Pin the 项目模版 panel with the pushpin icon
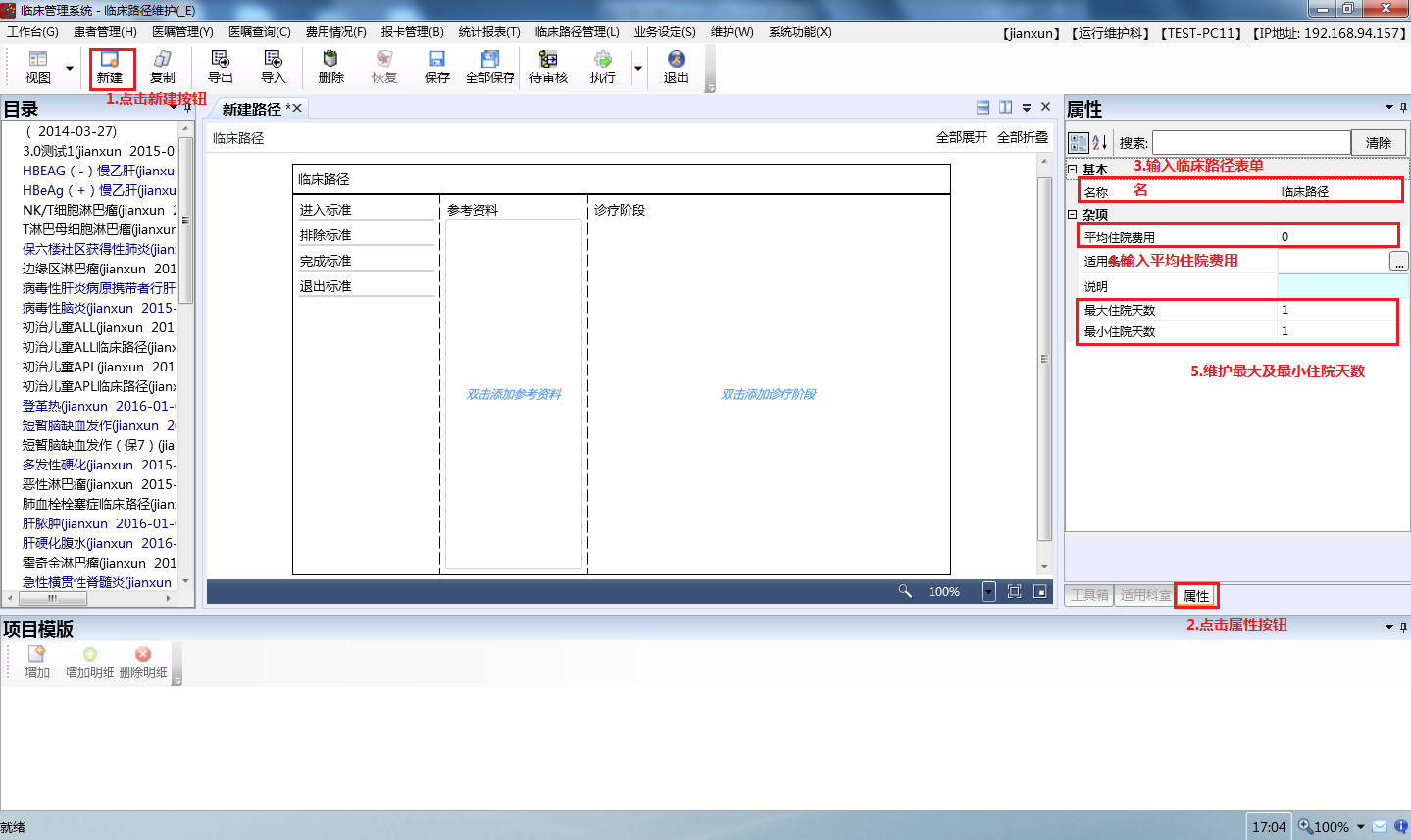1411x840 pixels. 1403,627
